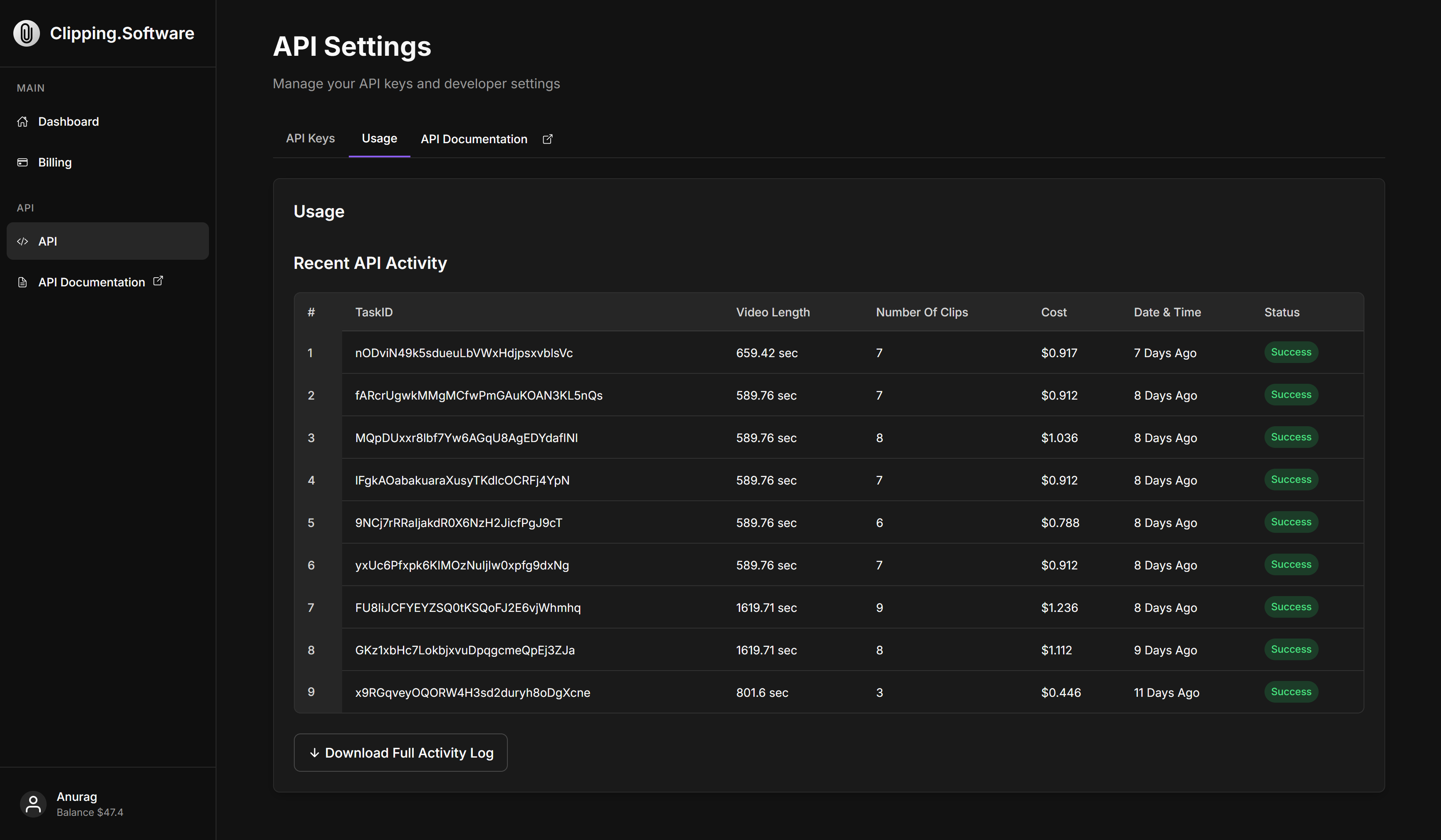The image size is (1441, 840).
Task: Click task ID GKz1xbHc7LokbjxvuDpqgcmeQpEj3ZJa
Action: click(x=465, y=650)
